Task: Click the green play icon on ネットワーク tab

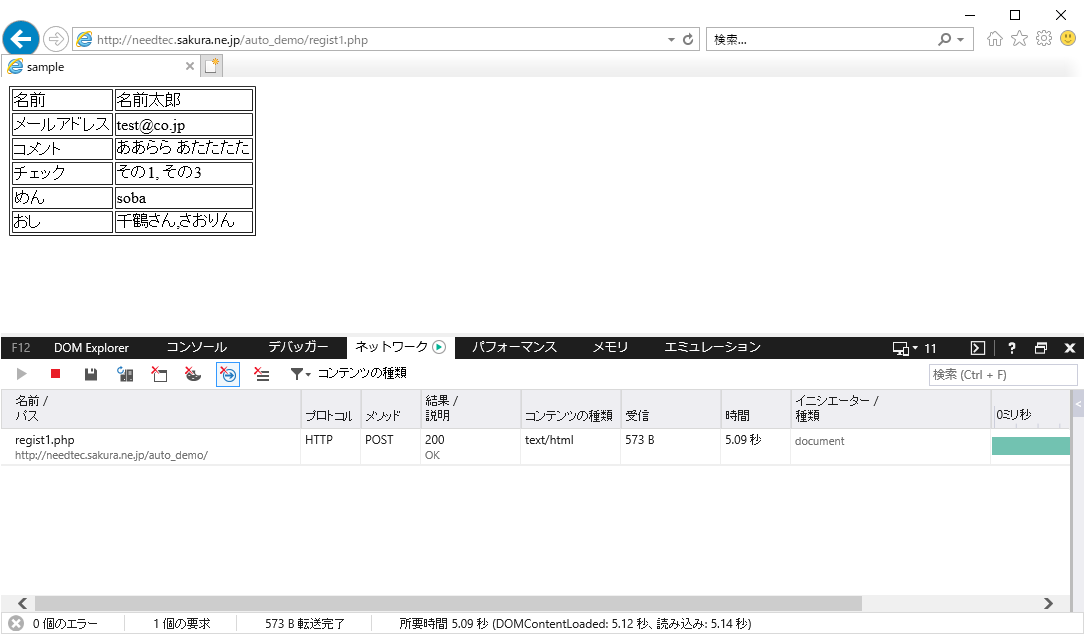Action: 439,347
